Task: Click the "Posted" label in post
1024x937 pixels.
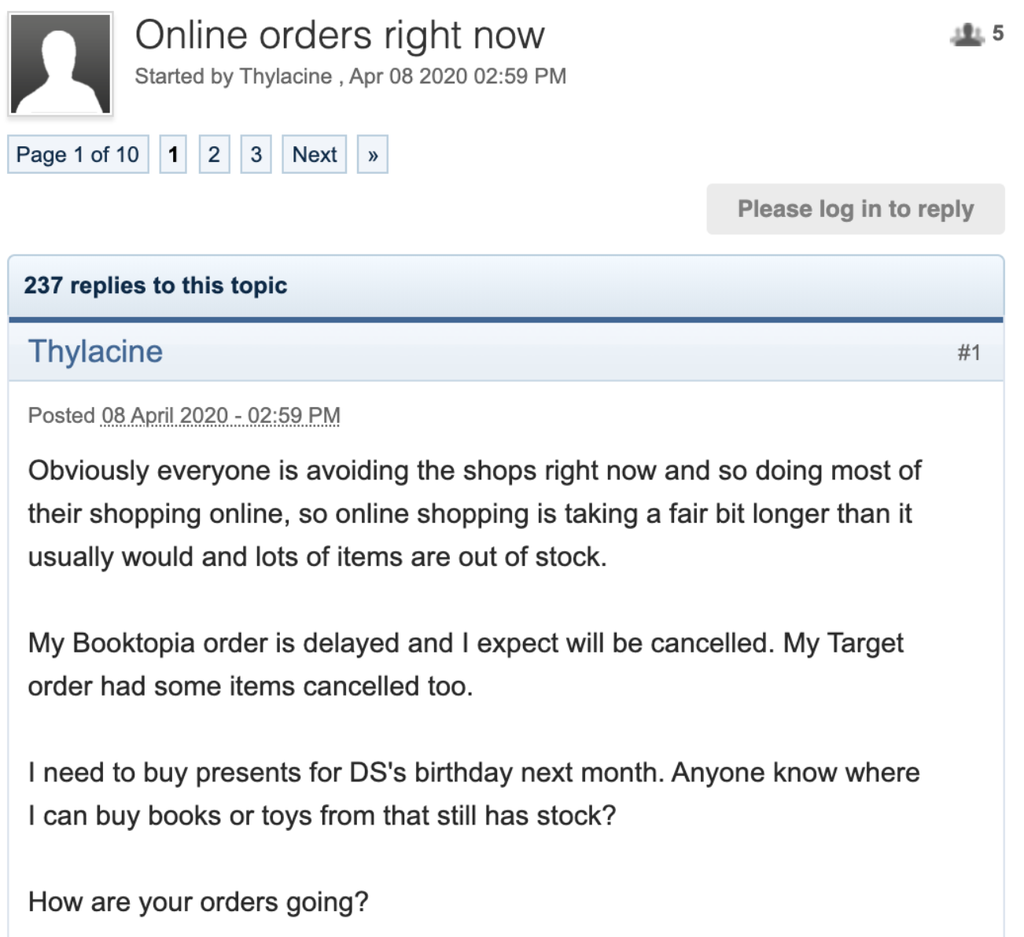Action: click(x=61, y=415)
